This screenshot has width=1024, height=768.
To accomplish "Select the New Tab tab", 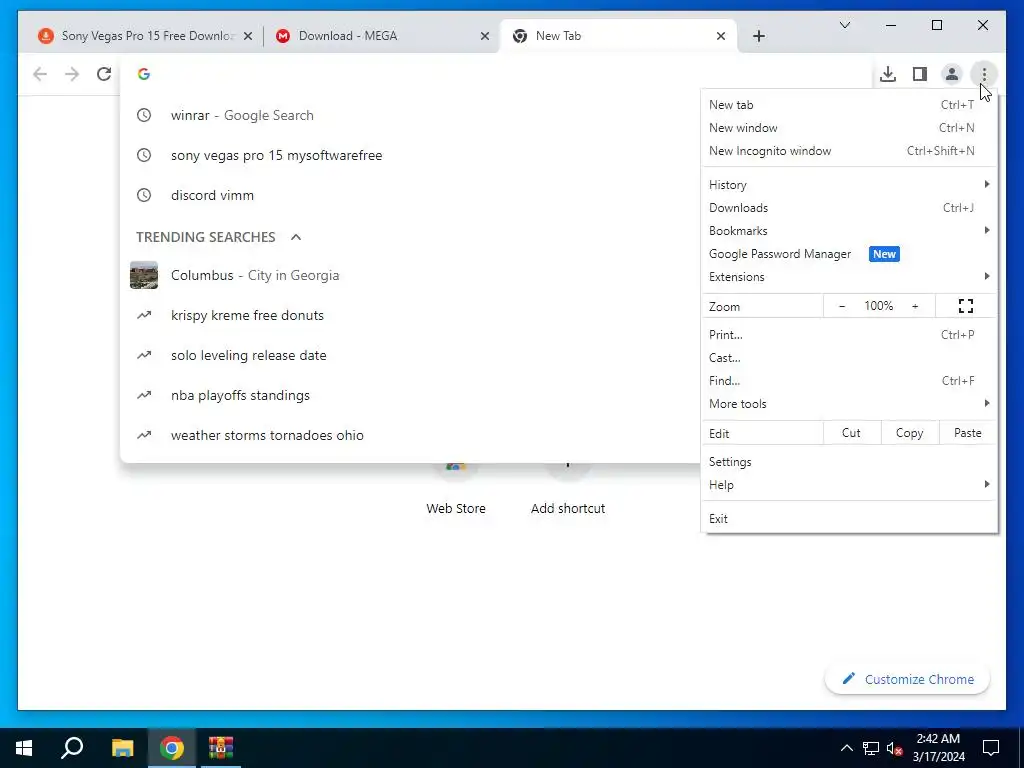I will pos(618,36).
